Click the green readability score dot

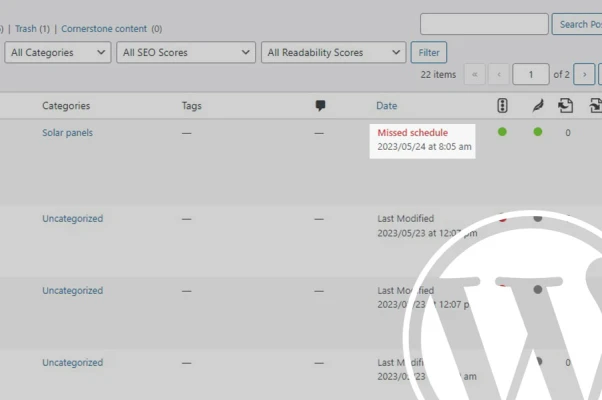[538, 132]
